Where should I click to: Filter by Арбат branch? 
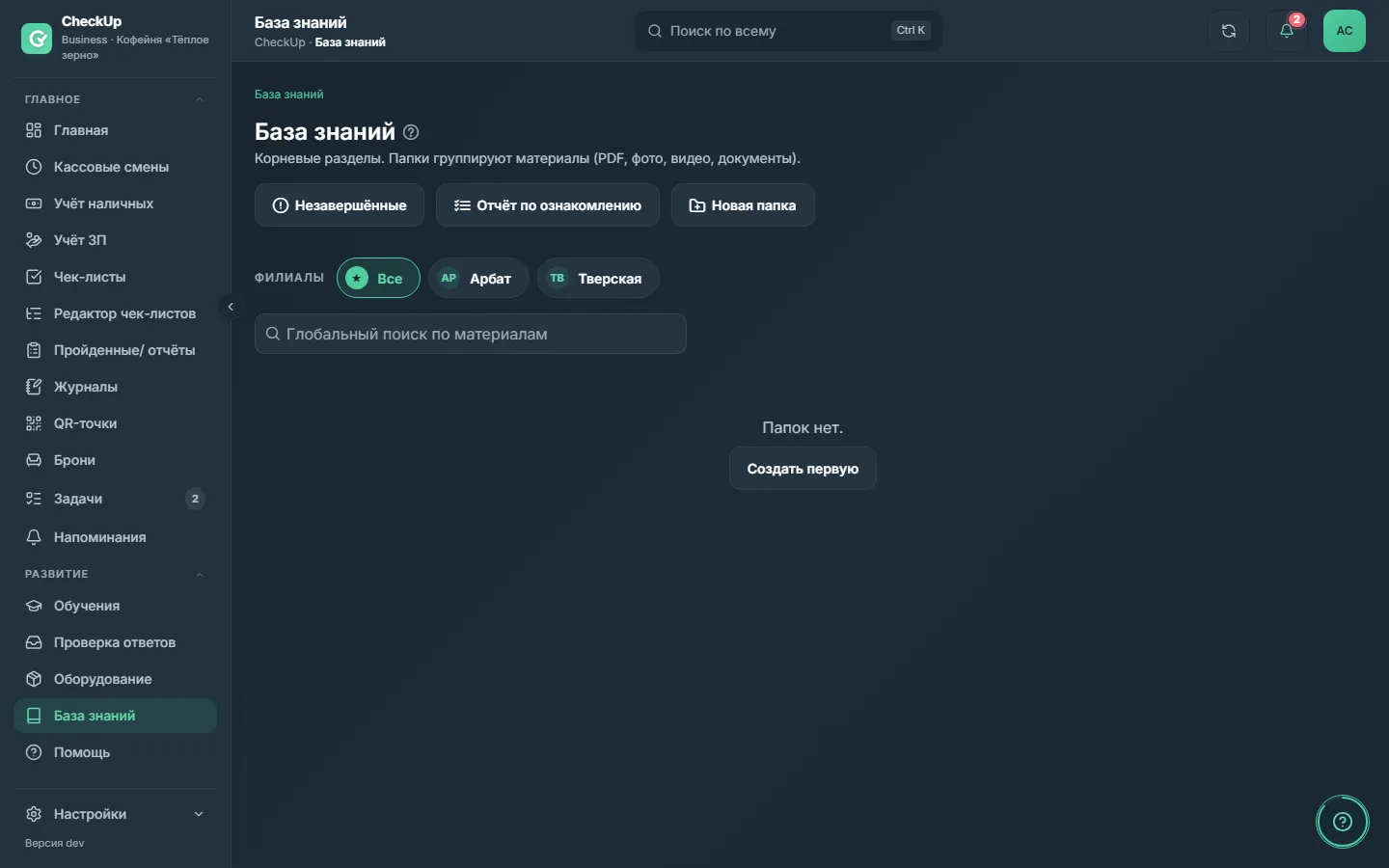point(478,278)
